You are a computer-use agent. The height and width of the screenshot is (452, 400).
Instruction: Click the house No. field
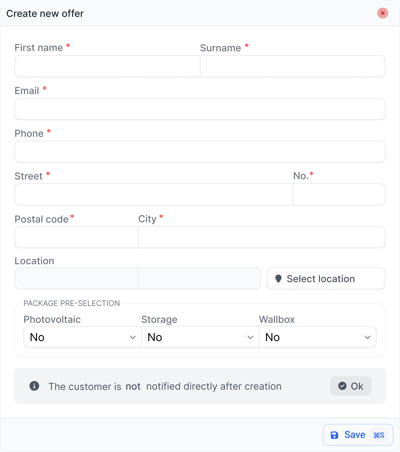pyautogui.click(x=339, y=194)
